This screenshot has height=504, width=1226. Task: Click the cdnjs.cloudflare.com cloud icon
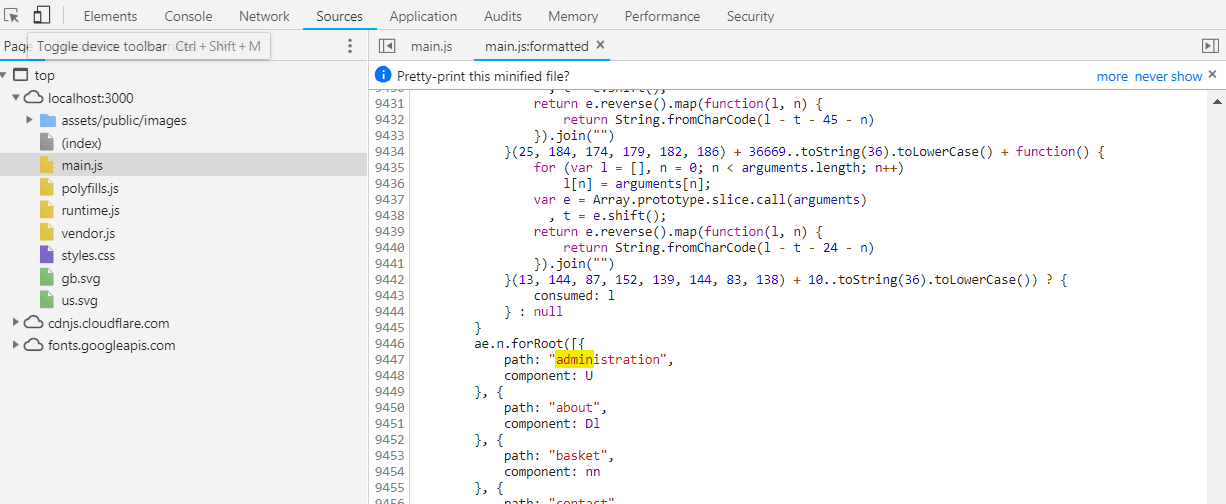34,323
